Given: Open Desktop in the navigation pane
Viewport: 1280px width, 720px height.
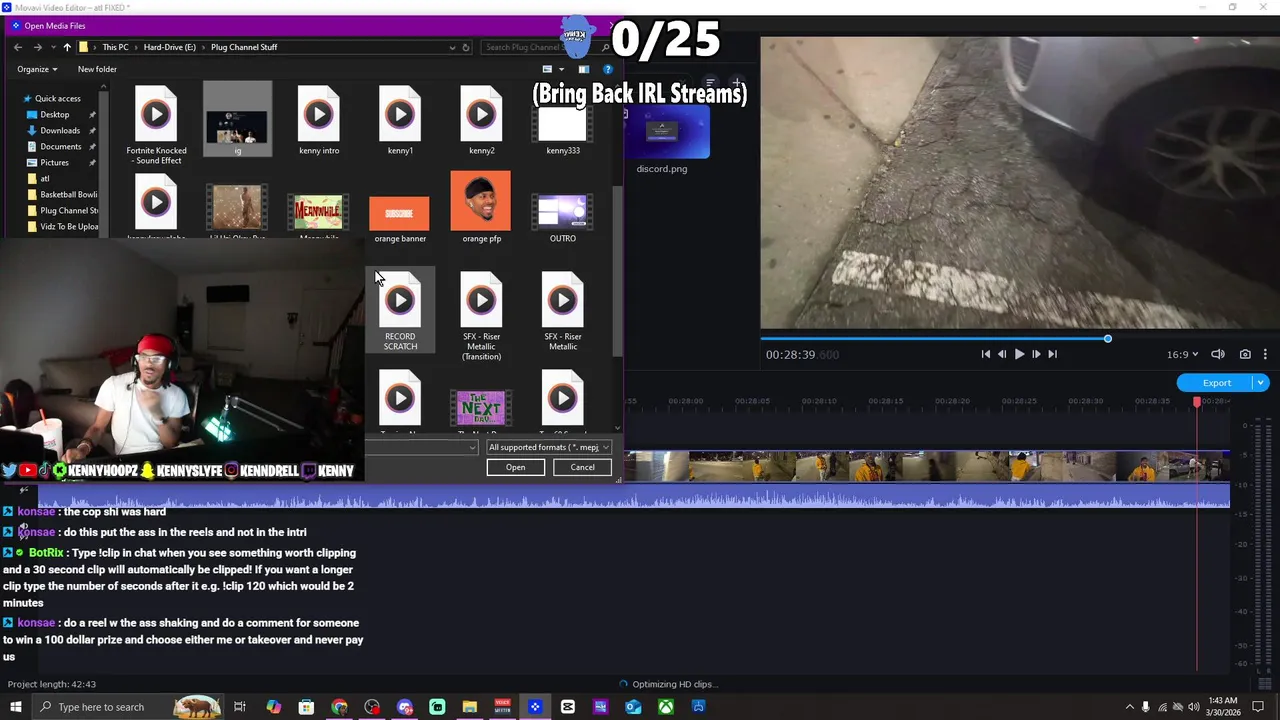Looking at the screenshot, I should (x=54, y=114).
